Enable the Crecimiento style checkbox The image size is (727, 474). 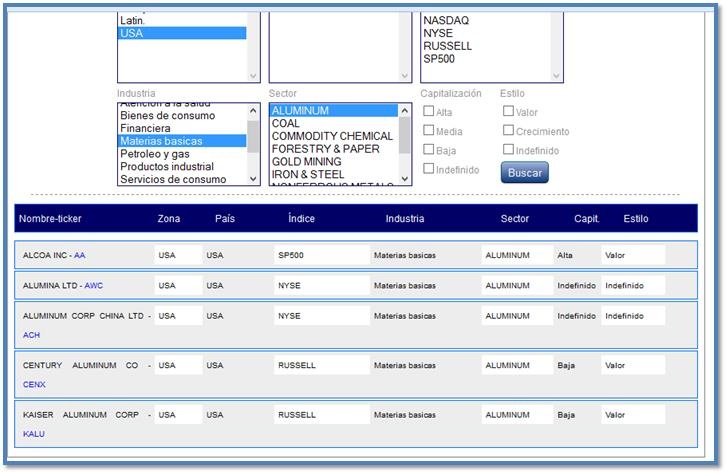click(x=509, y=130)
